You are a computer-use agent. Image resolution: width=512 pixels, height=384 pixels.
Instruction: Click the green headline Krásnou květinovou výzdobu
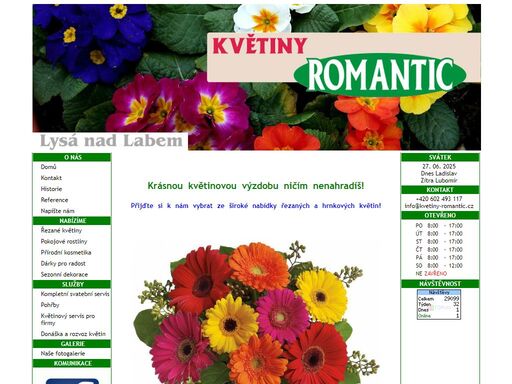pyautogui.click(x=256, y=186)
